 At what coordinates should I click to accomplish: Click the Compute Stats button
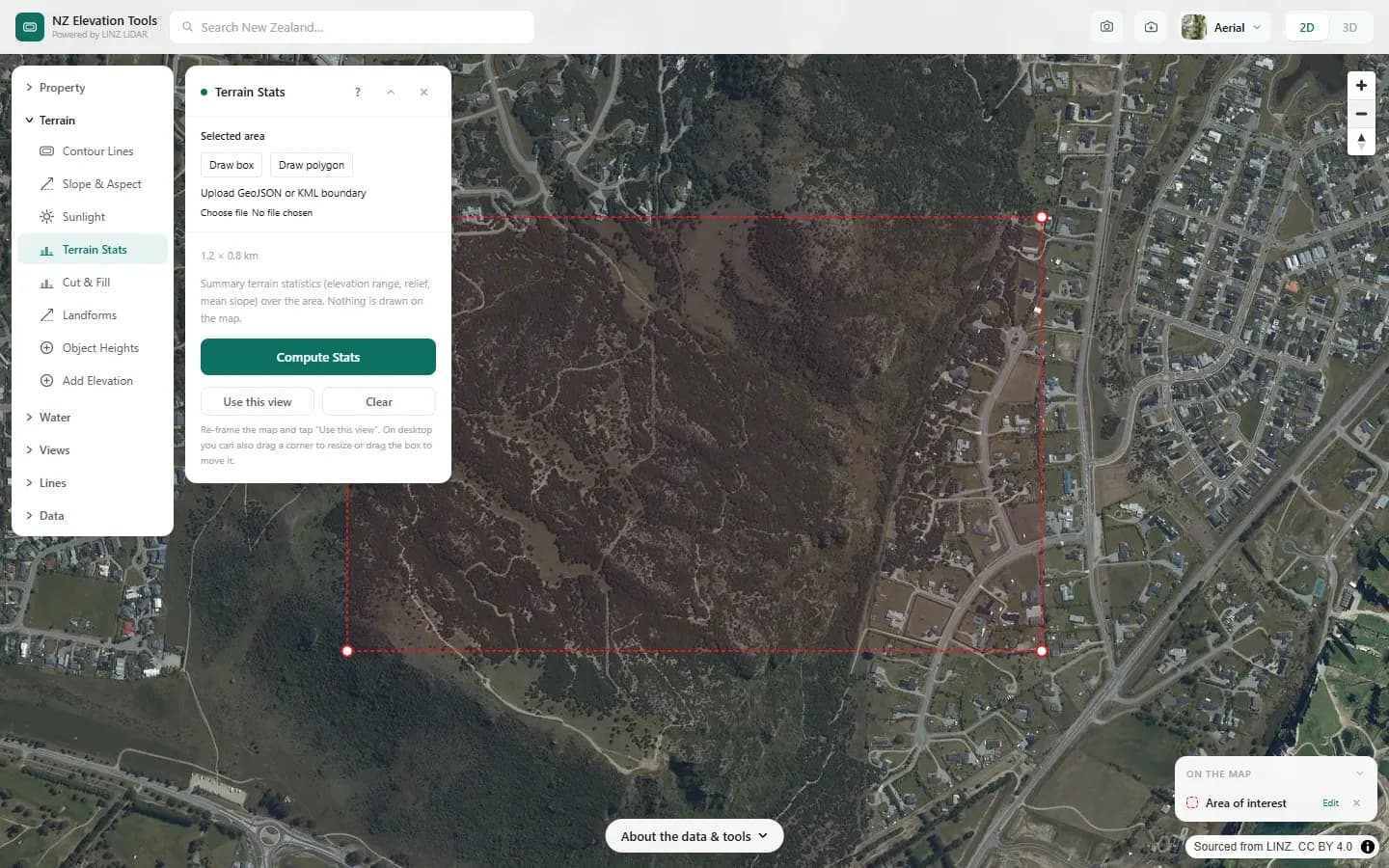[x=318, y=357]
